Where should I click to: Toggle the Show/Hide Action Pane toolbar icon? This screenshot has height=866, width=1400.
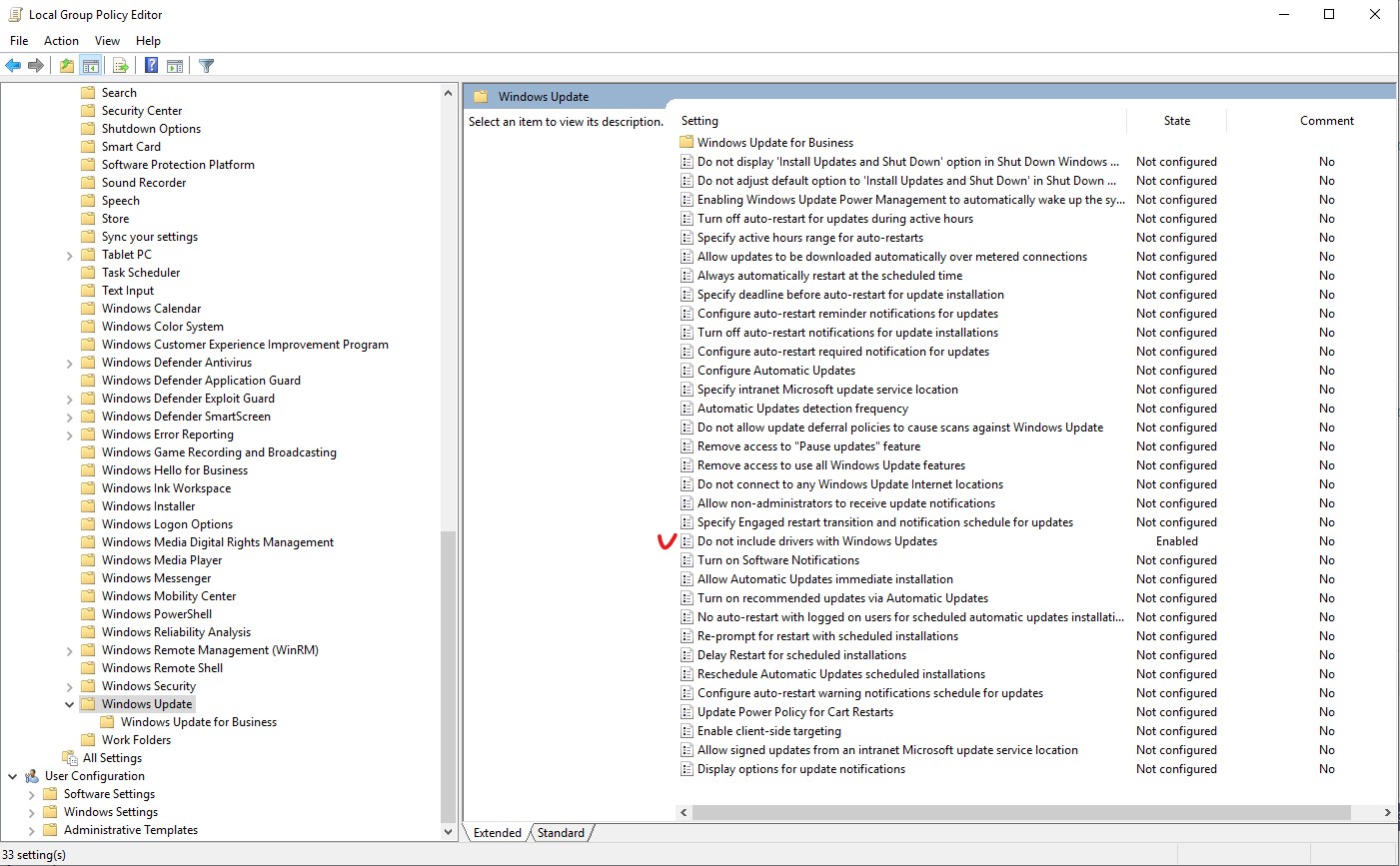pyautogui.click(x=175, y=66)
